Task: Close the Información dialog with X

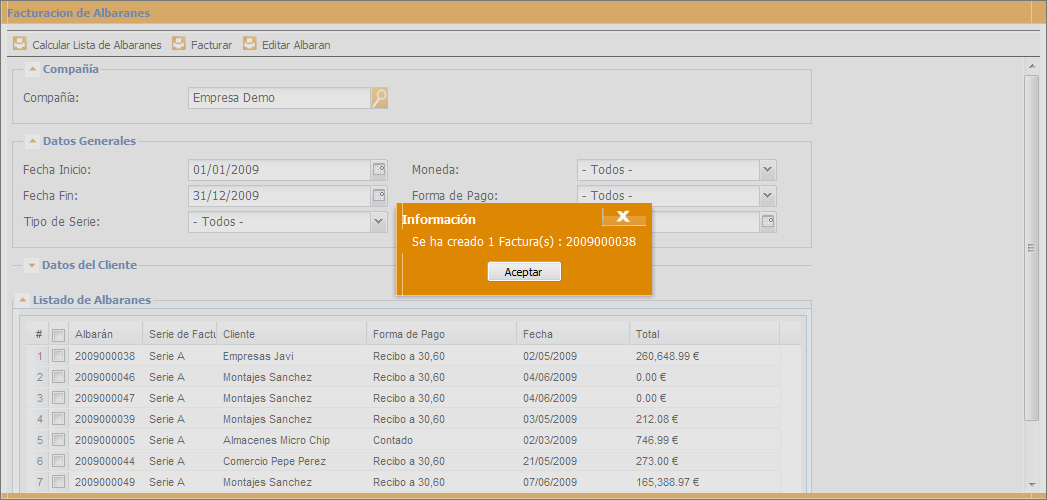Action: pos(622,217)
